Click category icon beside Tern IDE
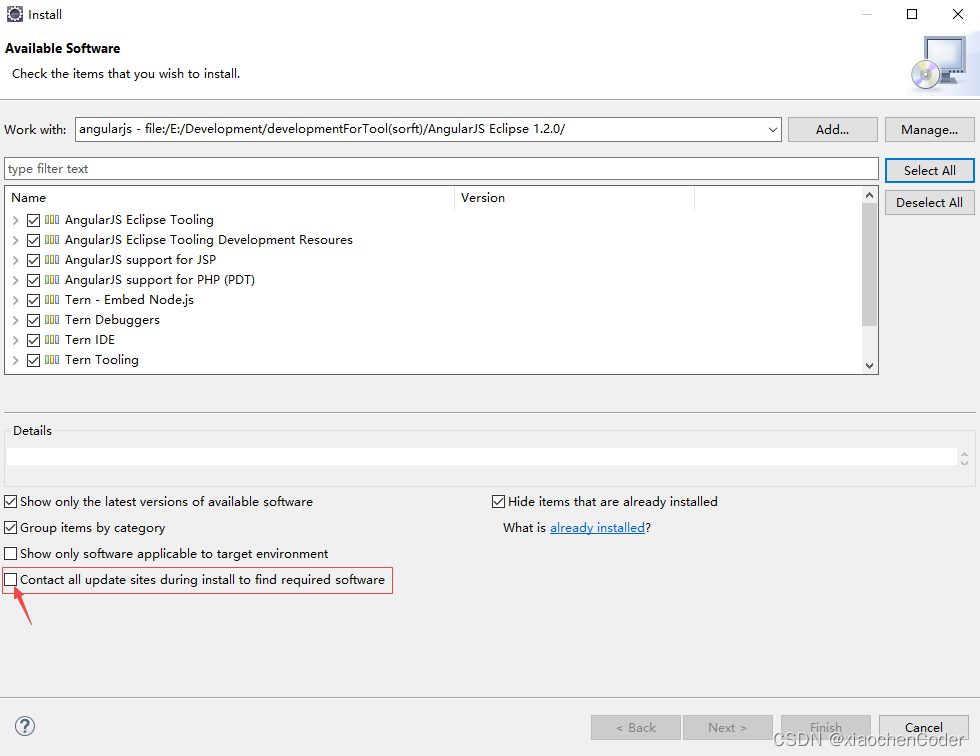The image size is (980, 756). point(52,340)
